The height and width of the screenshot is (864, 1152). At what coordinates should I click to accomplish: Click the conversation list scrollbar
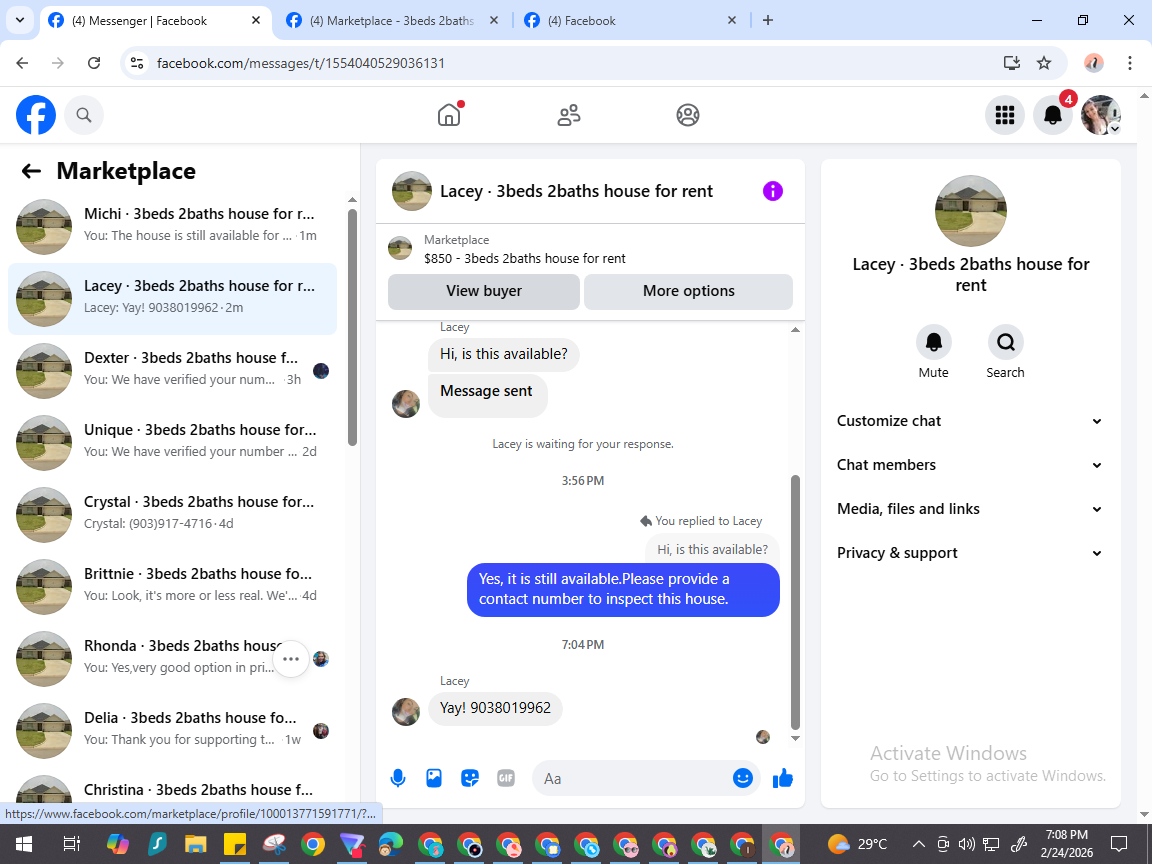[x=352, y=327]
